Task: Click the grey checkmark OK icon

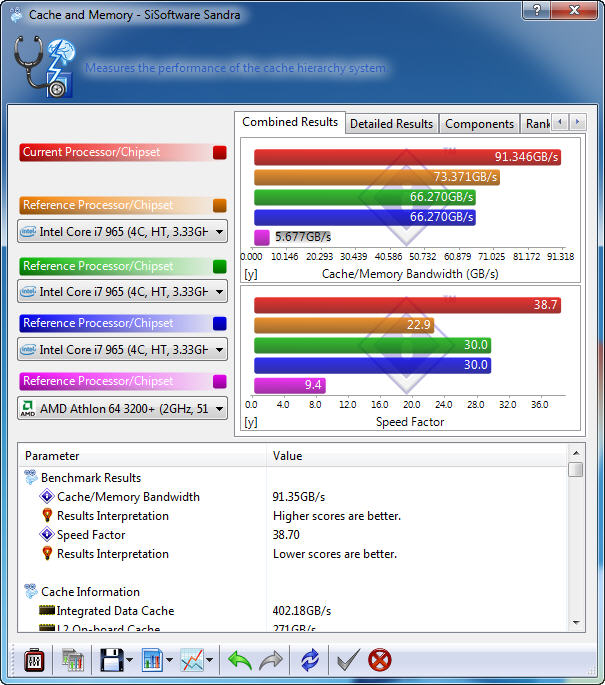Action: click(349, 660)
